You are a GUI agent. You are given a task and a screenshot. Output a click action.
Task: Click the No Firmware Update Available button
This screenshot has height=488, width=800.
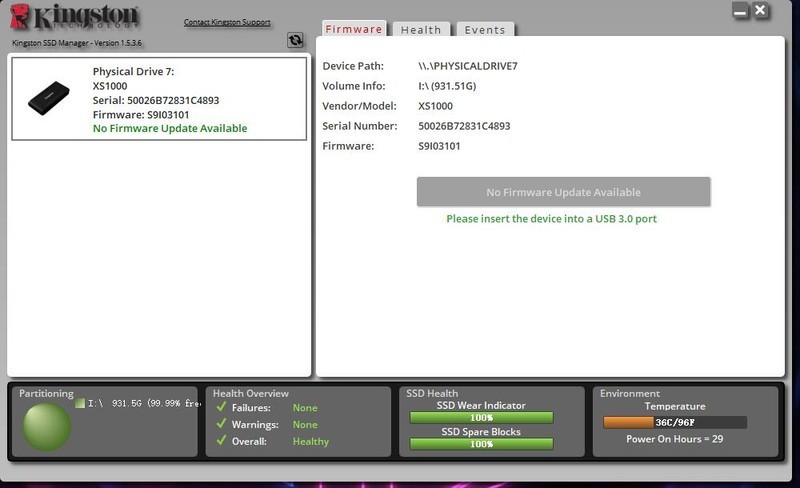pyautogui.click(x=563, y=192)
